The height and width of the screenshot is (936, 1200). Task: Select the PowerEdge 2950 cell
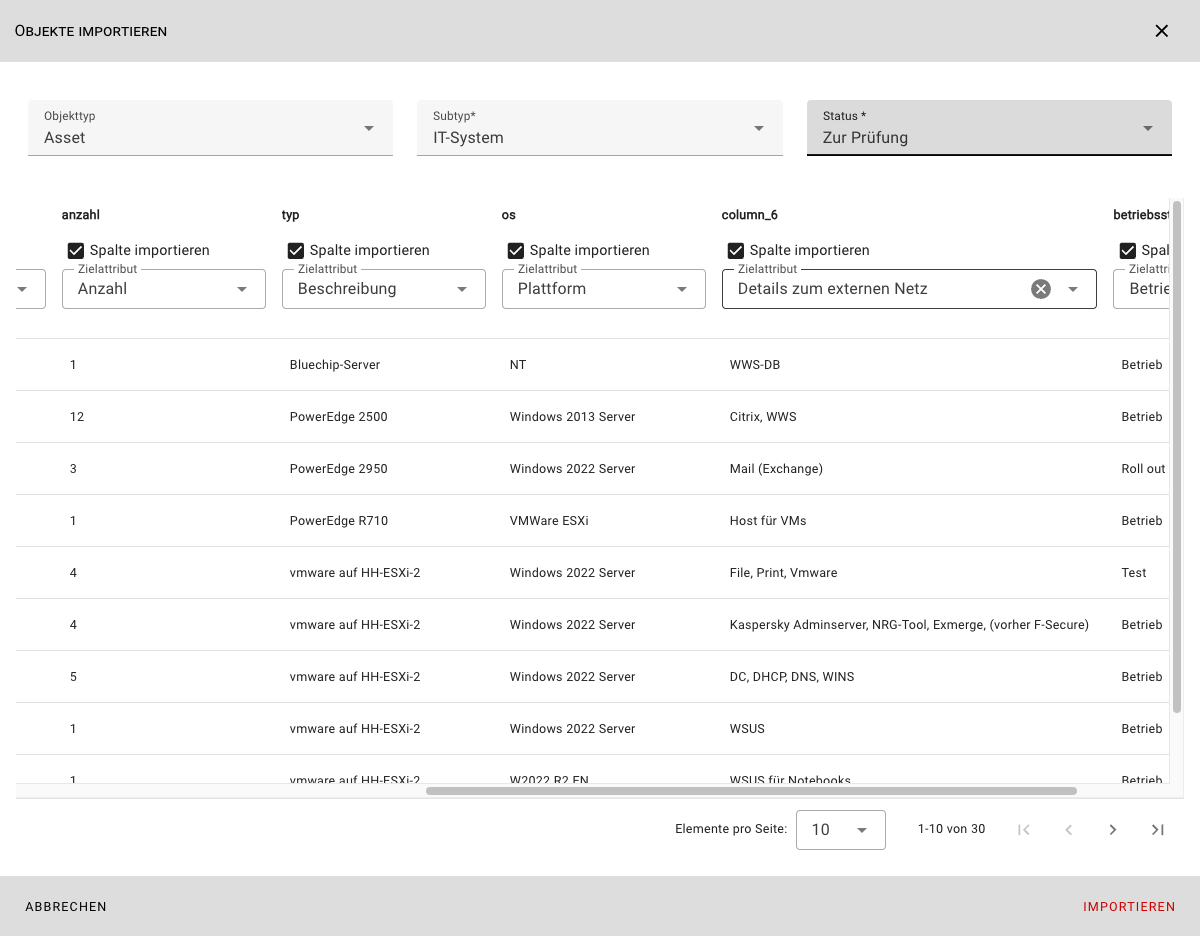(x=339, y=469)
